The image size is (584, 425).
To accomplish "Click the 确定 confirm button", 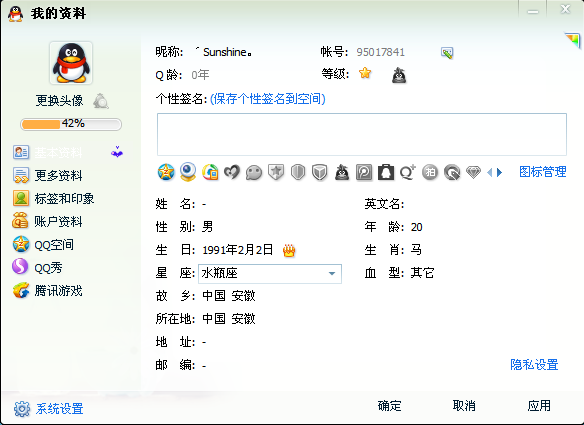I will pos(390,406).
